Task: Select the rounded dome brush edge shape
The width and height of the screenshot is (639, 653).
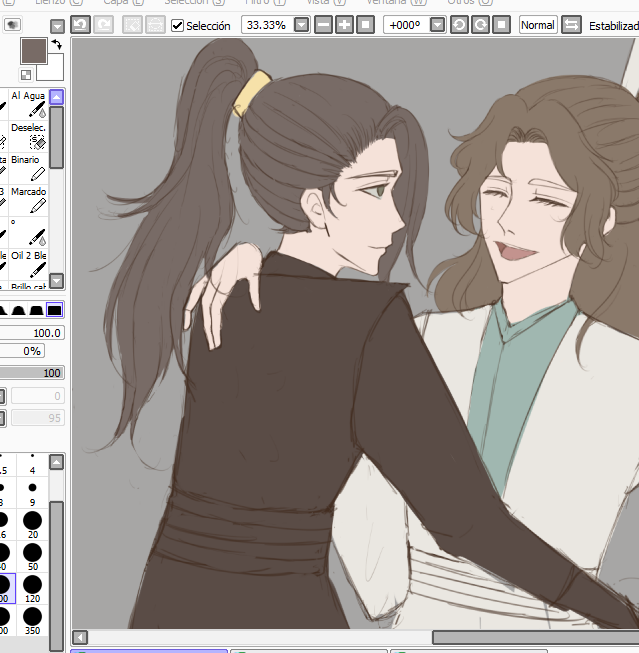Action: (19, 310)
